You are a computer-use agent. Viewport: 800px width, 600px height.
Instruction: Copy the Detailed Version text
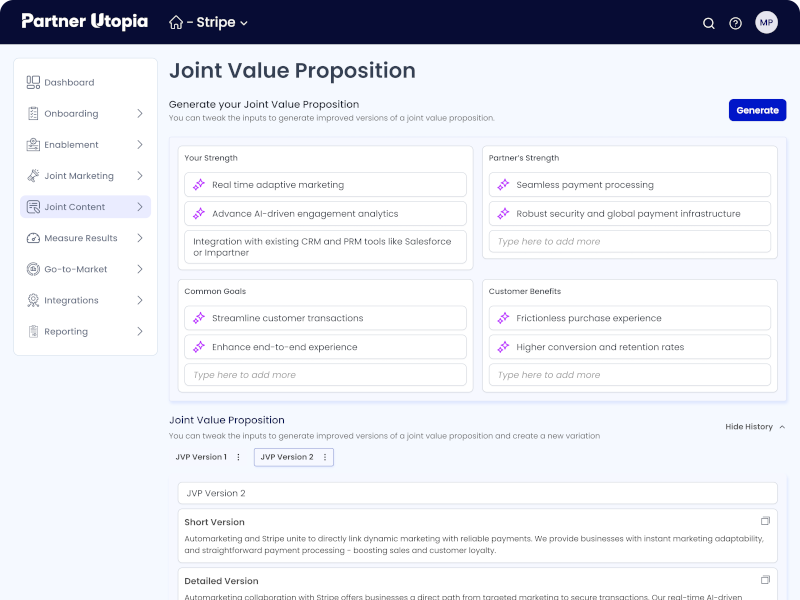point(765,580)
